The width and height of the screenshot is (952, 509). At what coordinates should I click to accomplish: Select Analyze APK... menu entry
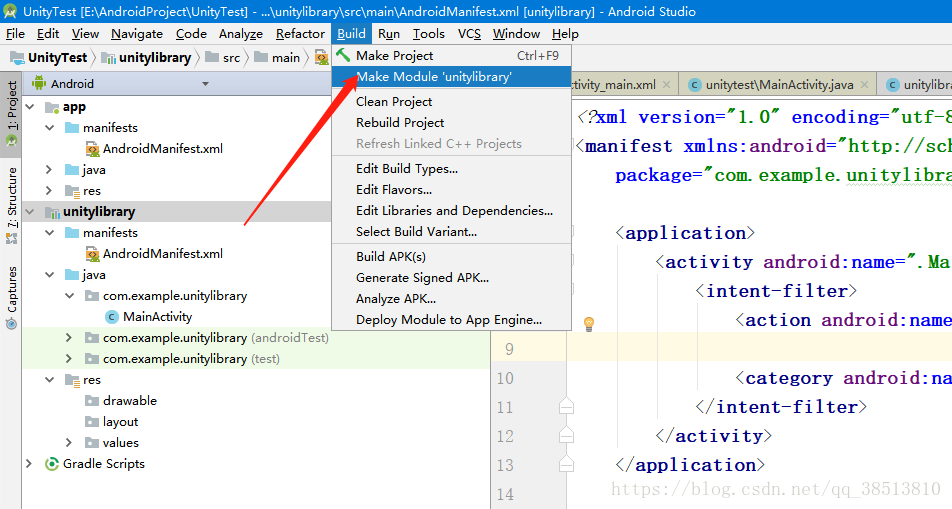(x=451, y=299)
